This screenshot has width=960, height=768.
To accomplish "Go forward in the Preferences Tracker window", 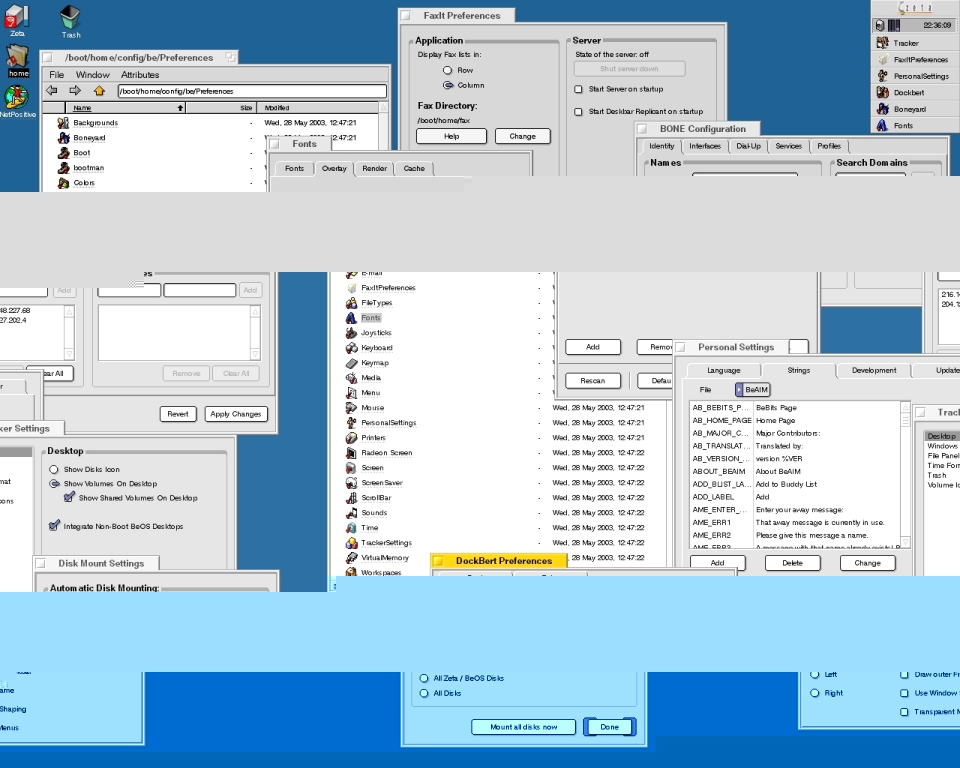I will coord(75,91).
